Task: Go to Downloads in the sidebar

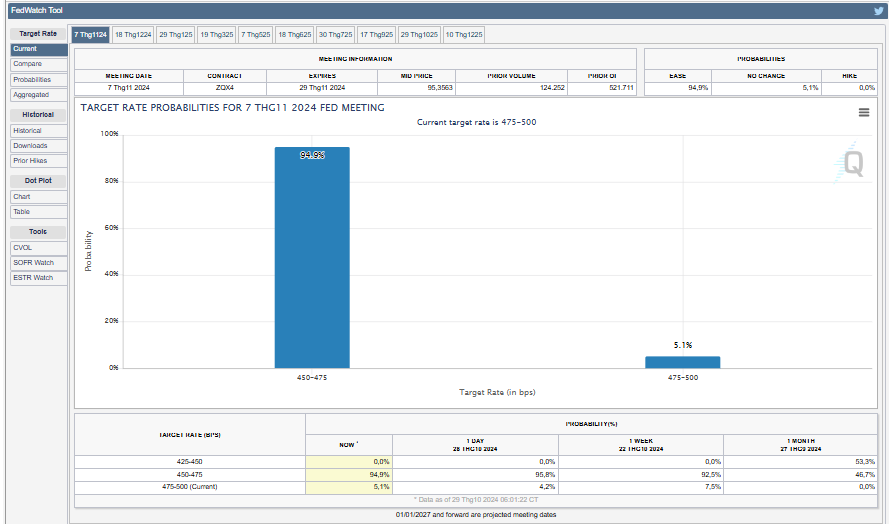Action: coord(38,146)
